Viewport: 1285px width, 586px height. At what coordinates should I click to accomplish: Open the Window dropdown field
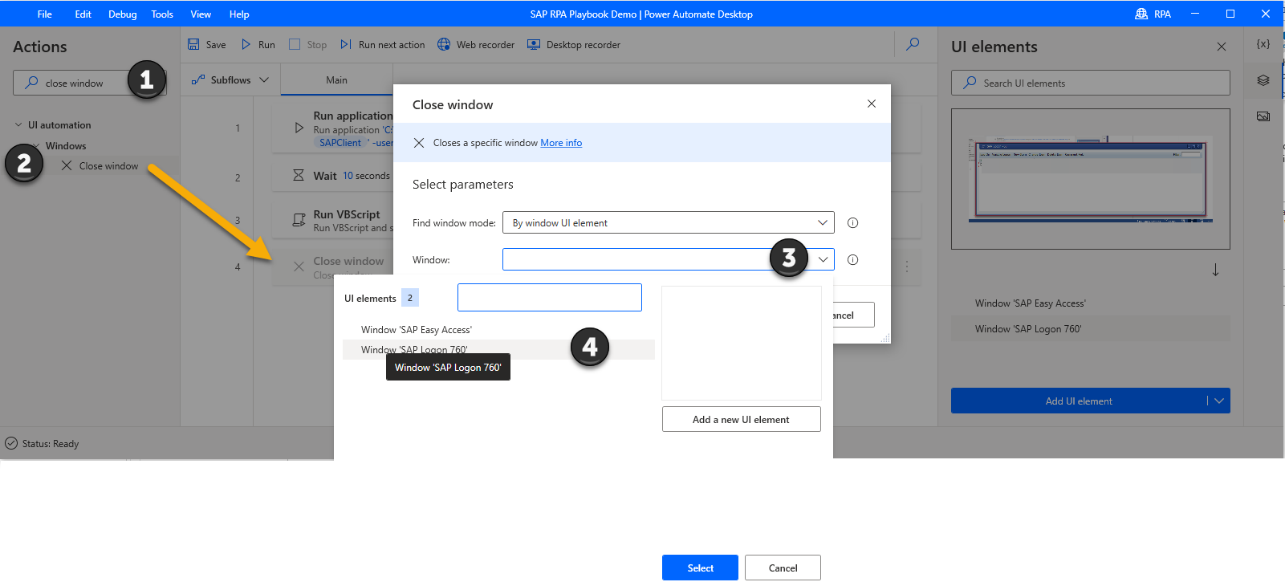668,260
